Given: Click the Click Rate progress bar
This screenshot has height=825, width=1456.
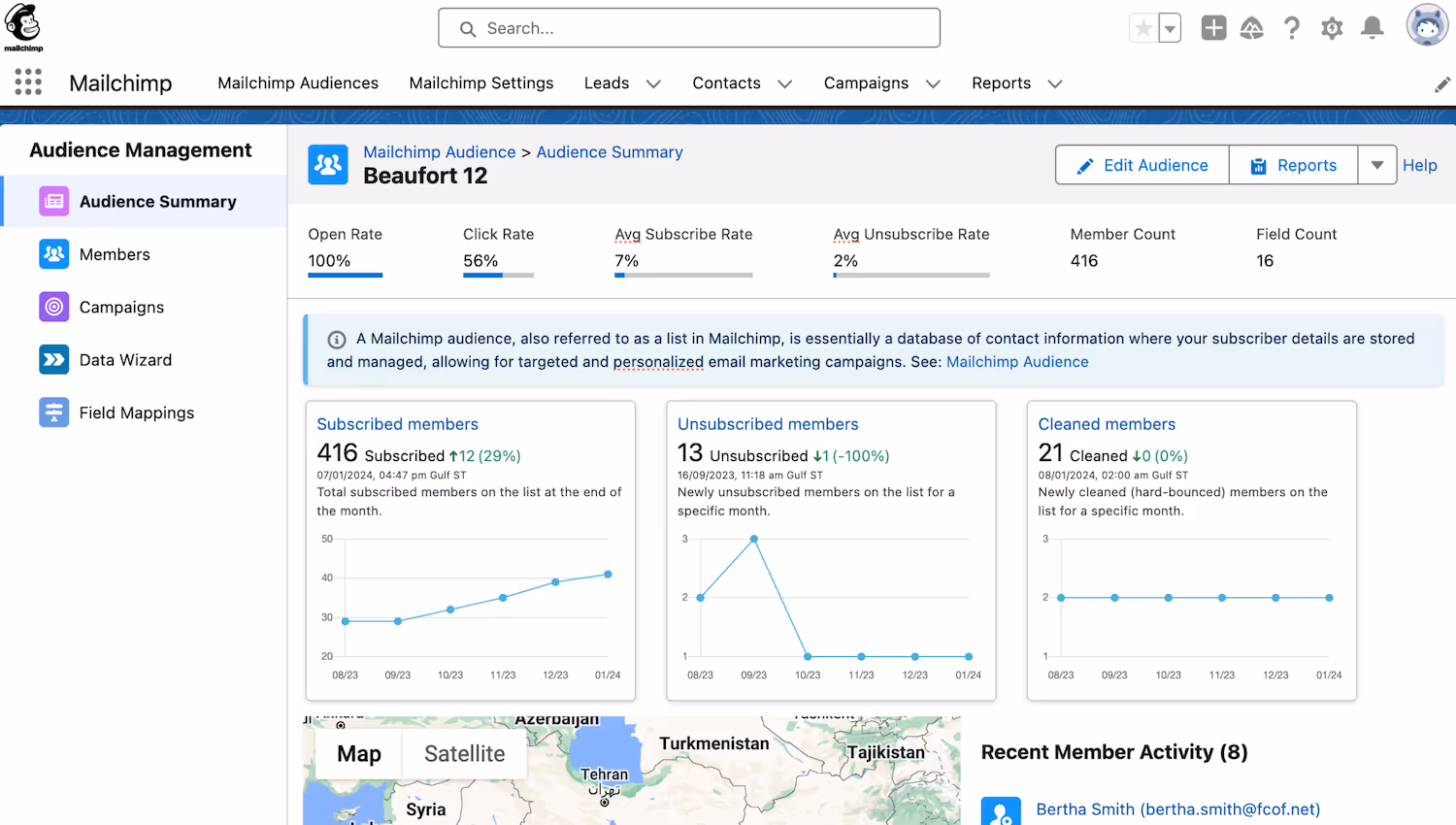Looking at the screenshot, I should click(x=499, y=276).
